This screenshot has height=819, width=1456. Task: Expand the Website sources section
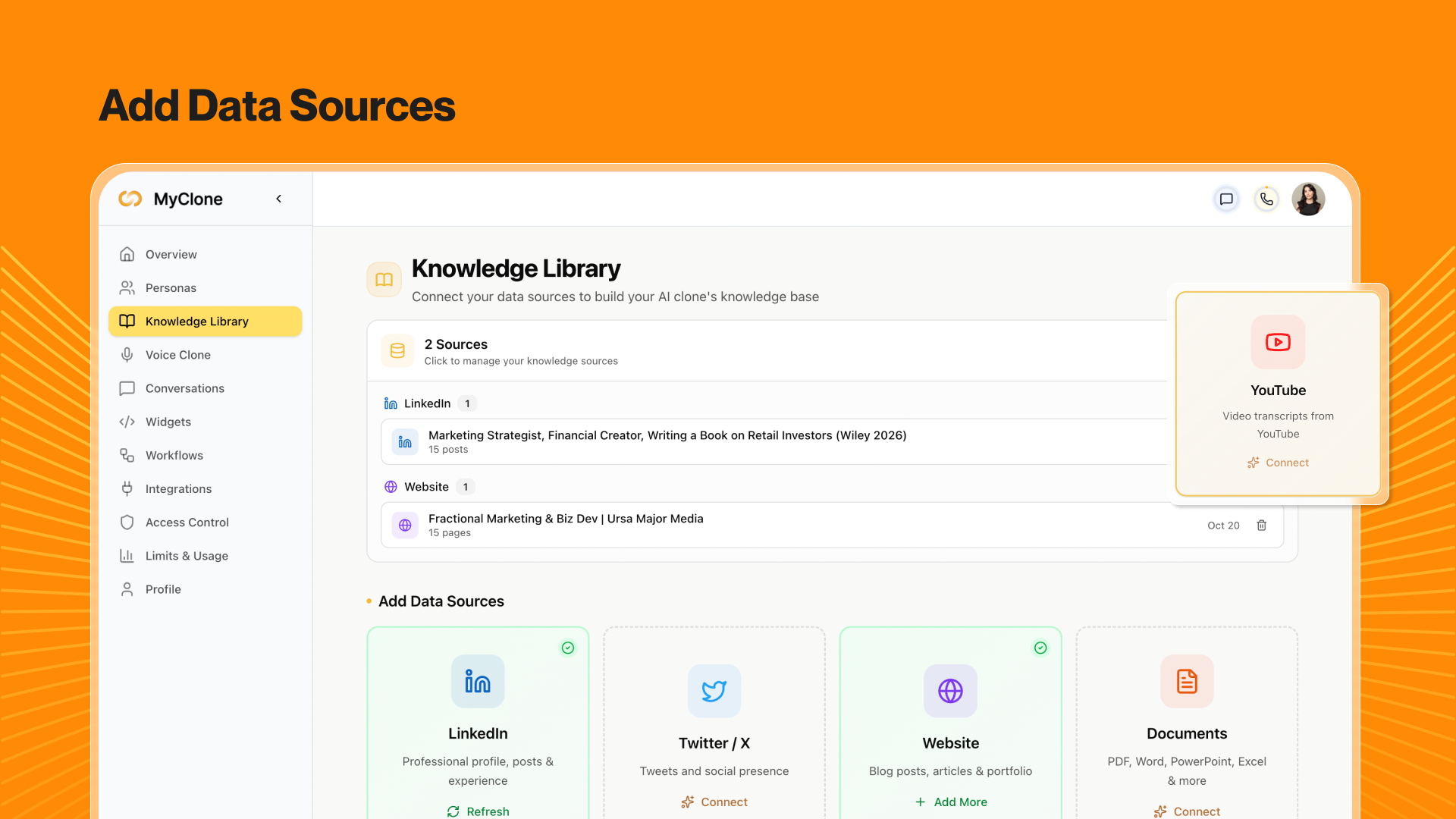pyautogui.click(x=427, y=486)
